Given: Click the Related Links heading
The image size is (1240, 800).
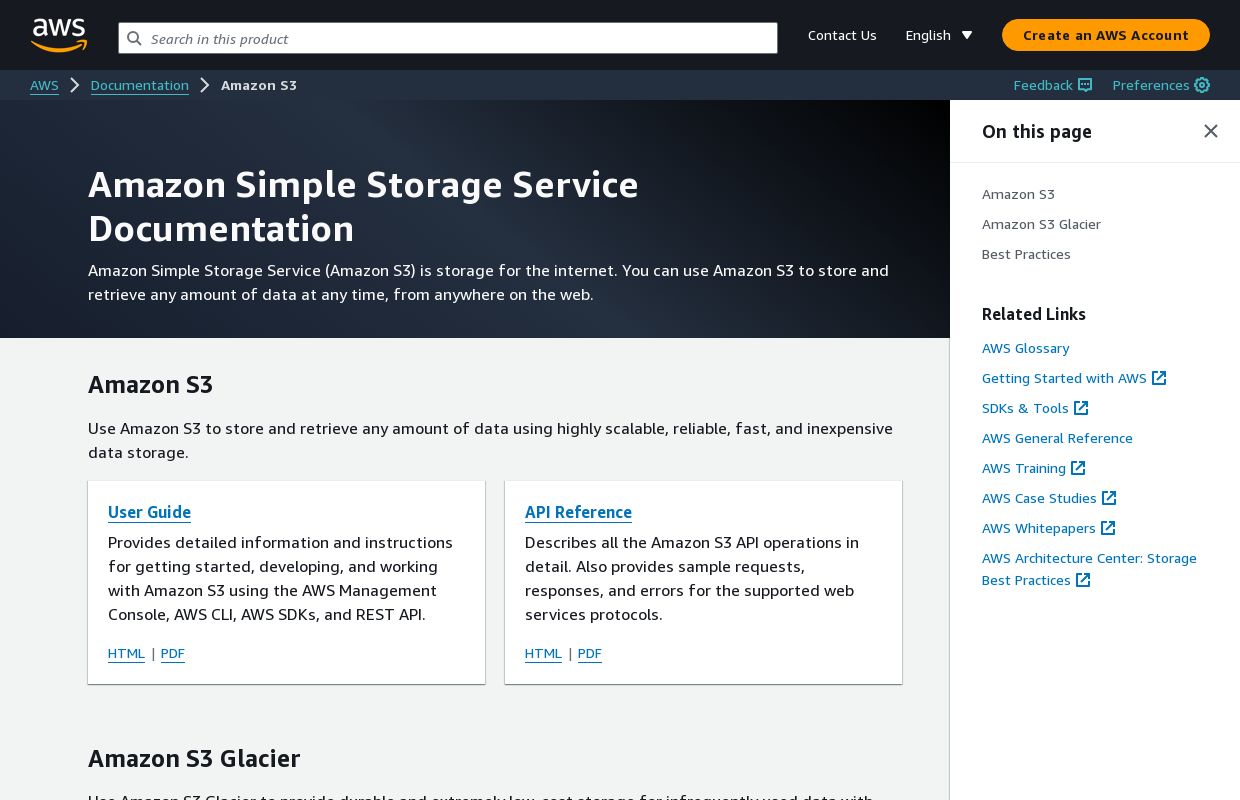Looking at the screenshot, I should click(1033, 314).
